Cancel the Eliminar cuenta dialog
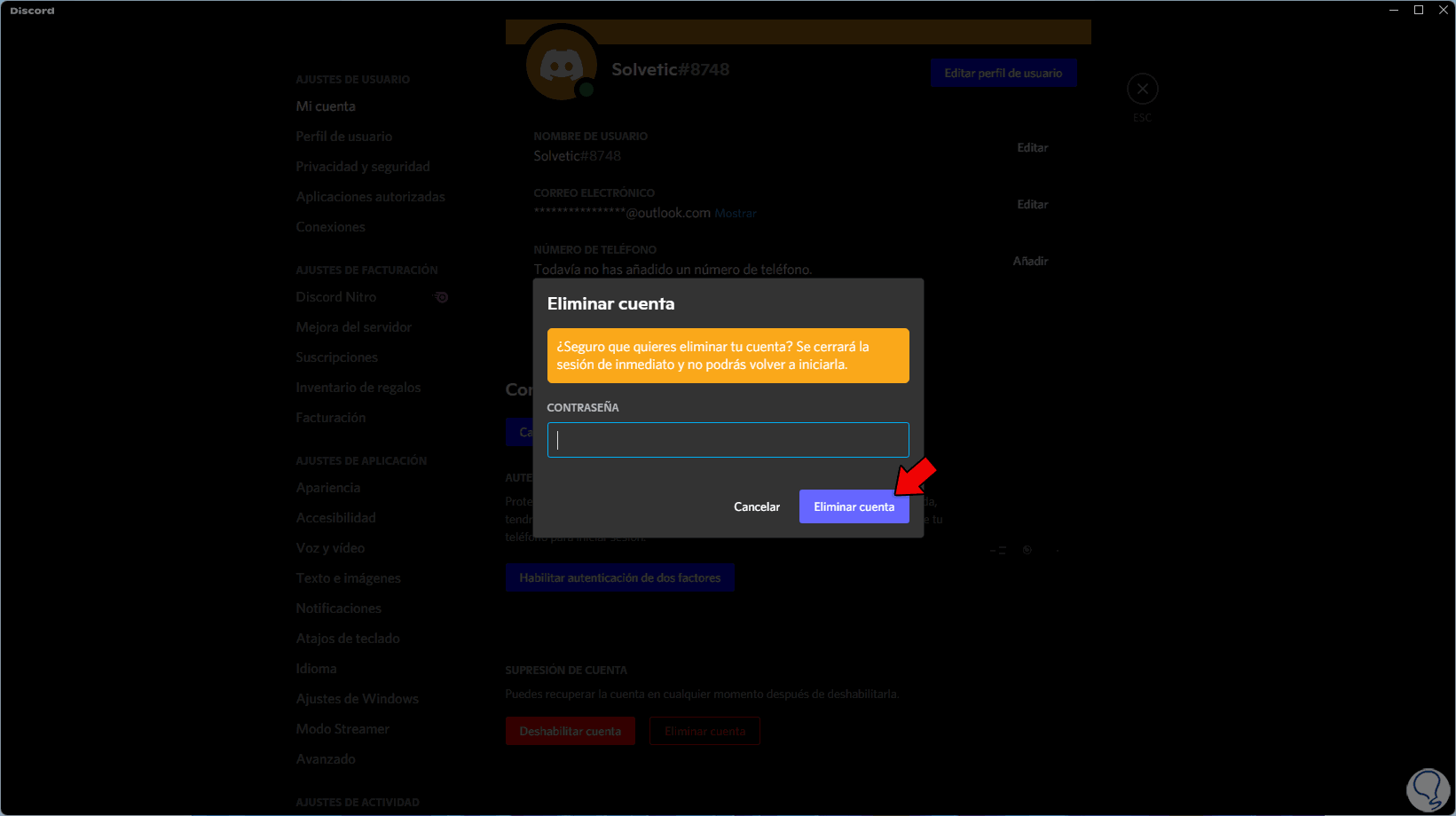Viewport: 1456px width, 816px height. (757, 506)
